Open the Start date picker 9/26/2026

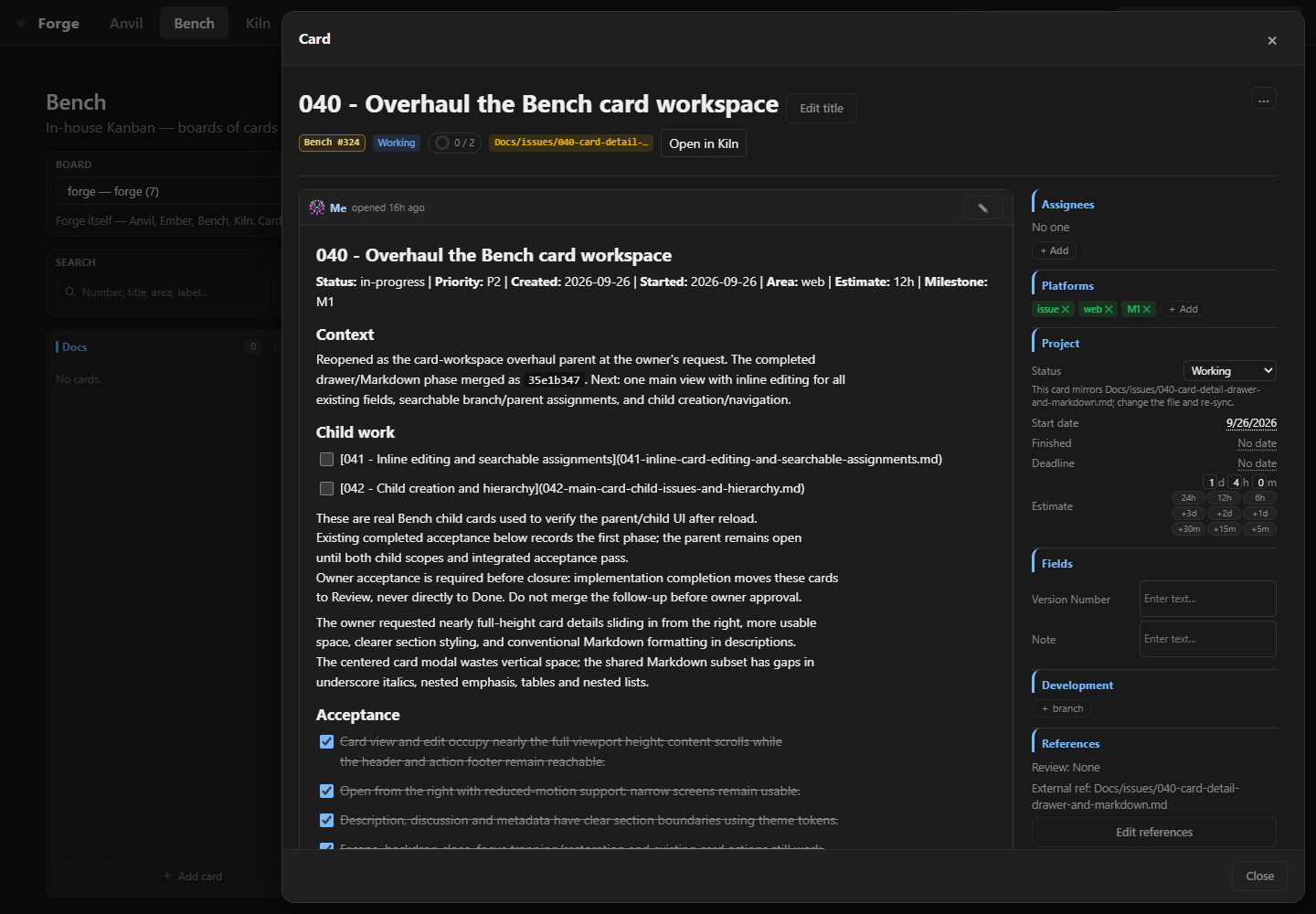coord(1251,423)
